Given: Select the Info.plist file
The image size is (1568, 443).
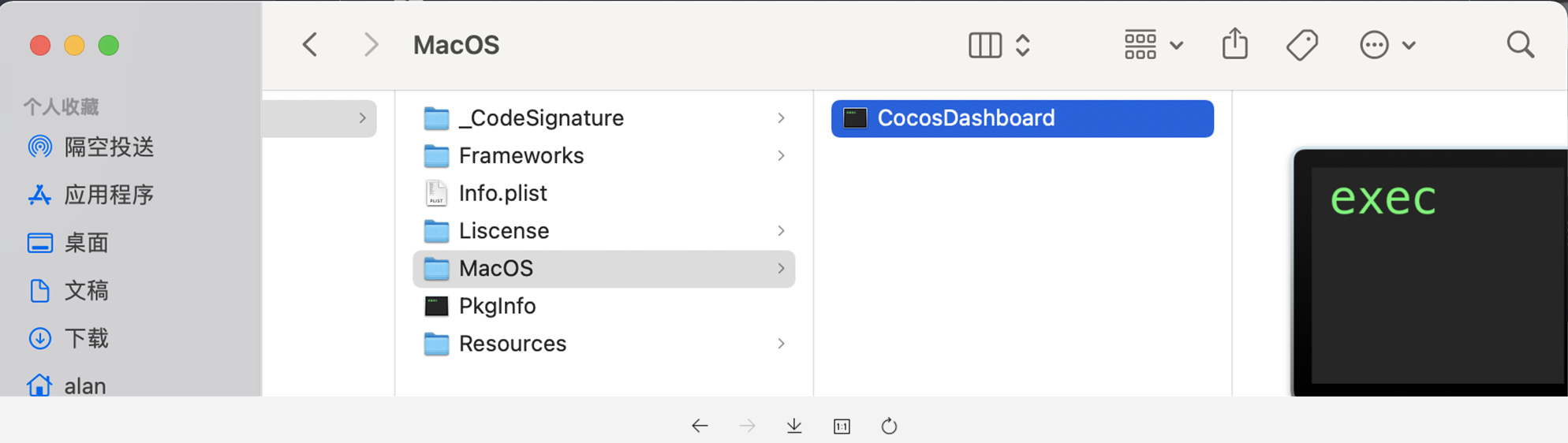Looking at the screenshot, I should pos(502,193).
